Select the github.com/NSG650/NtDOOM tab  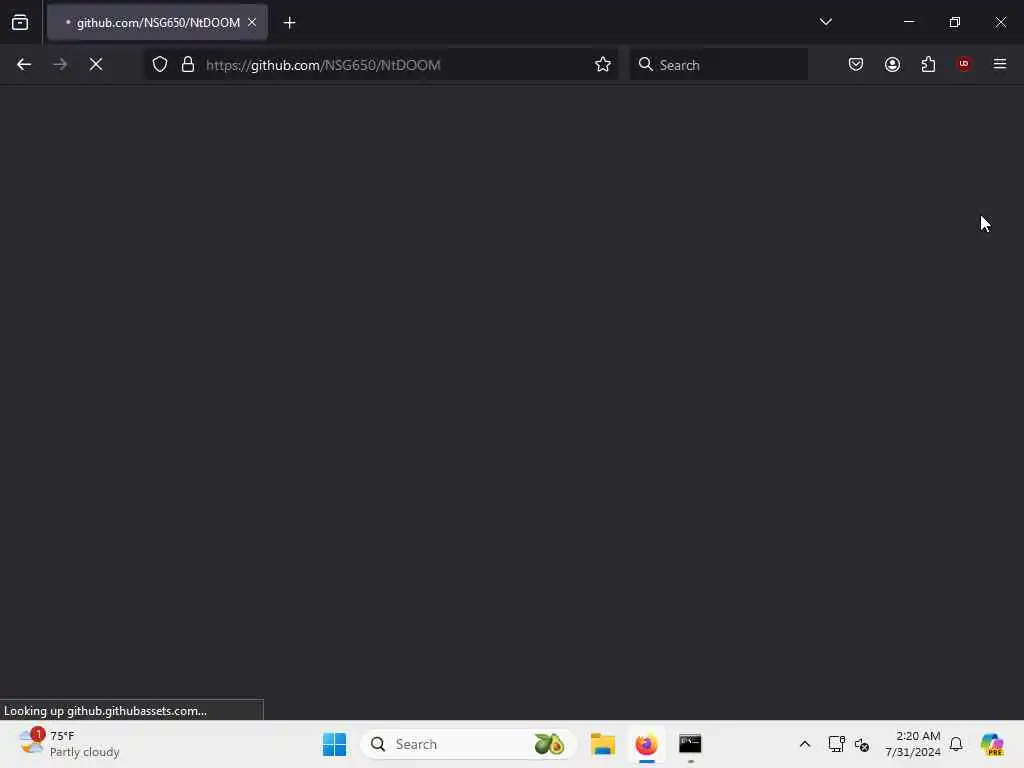157,22
